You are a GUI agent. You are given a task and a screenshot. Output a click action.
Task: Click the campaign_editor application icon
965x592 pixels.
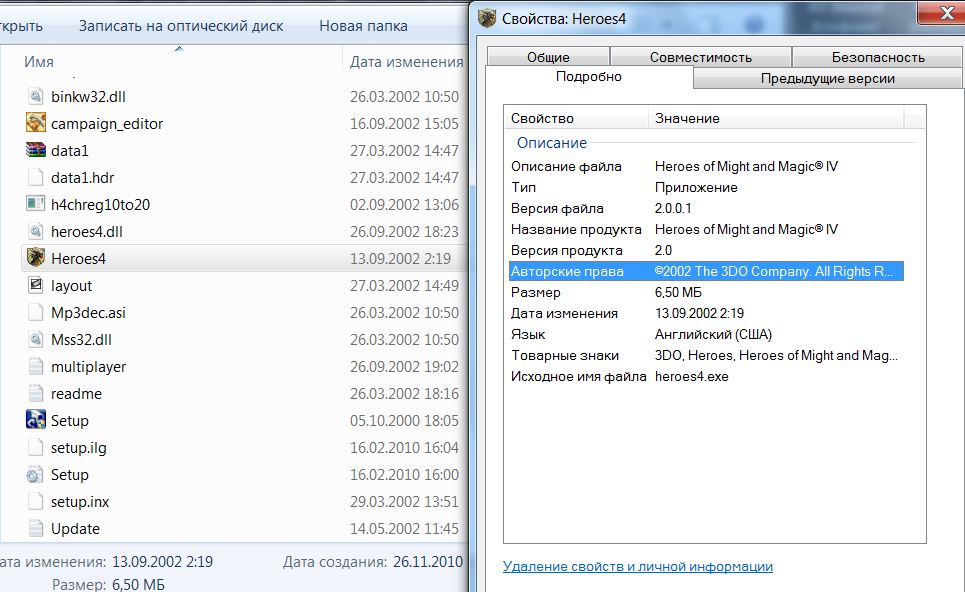tap(36, 123)
